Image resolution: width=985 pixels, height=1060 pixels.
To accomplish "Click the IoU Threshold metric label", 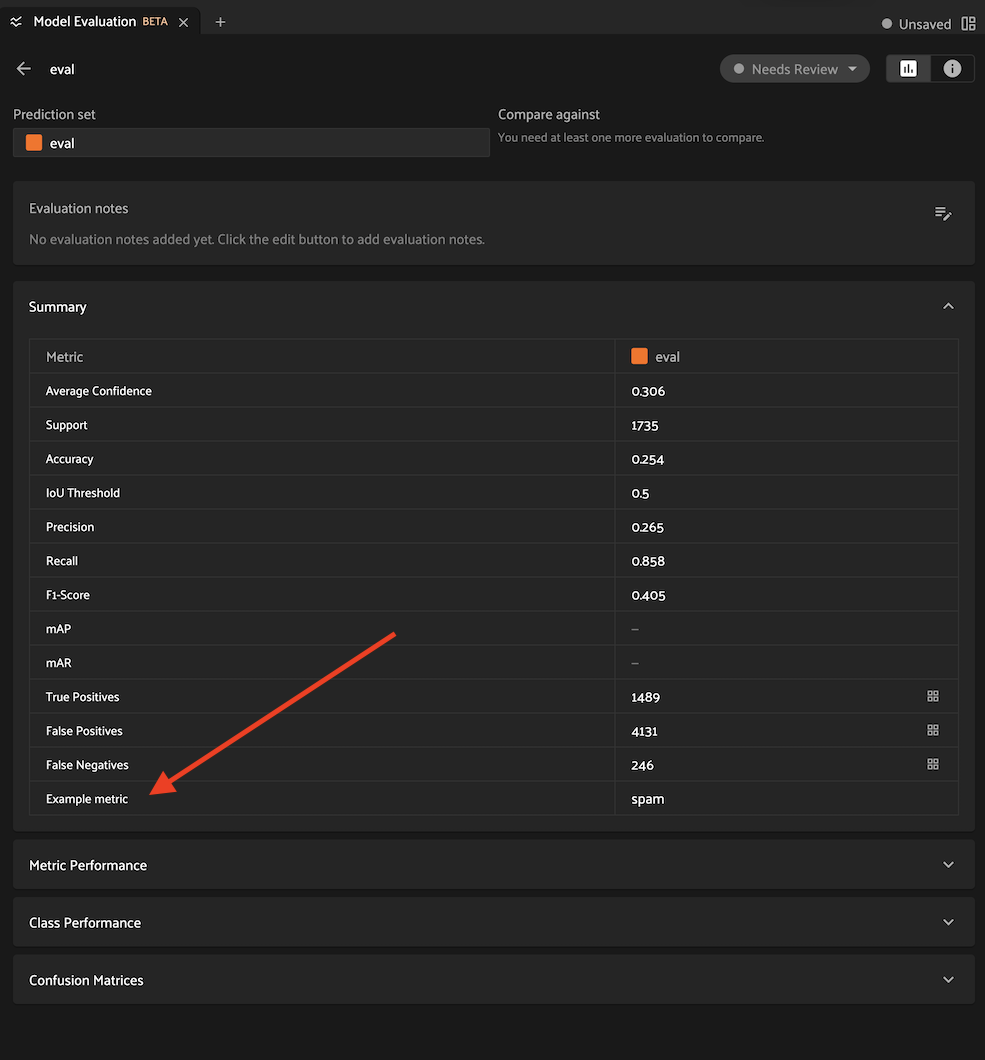I will click(82, 493).
